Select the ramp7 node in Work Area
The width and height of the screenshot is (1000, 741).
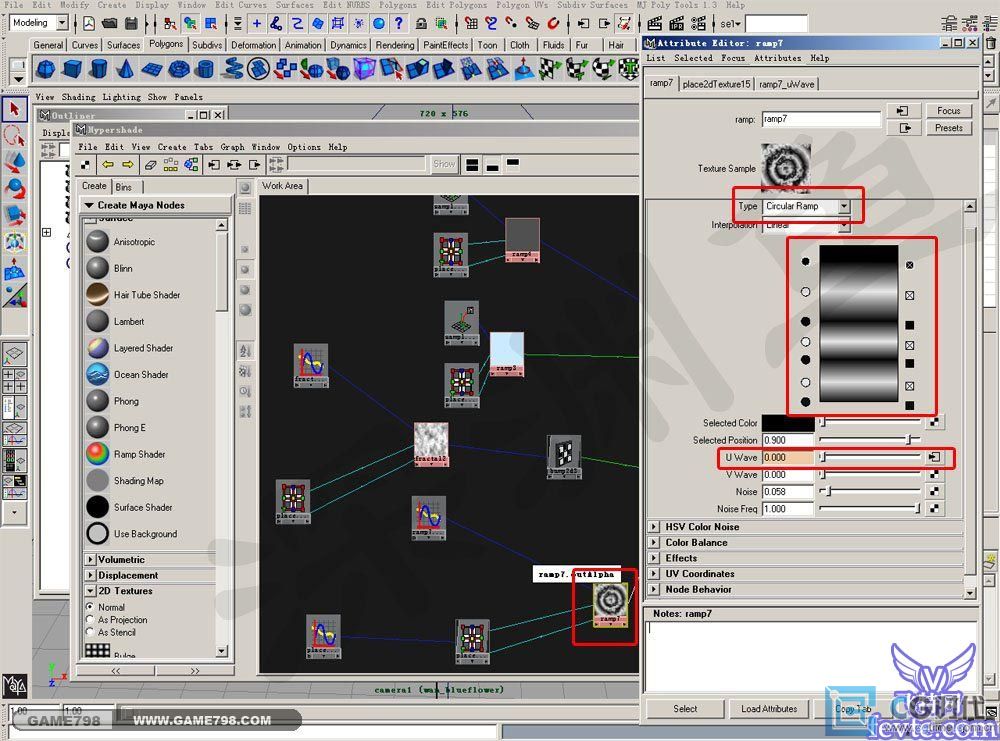tap(610, 605)
